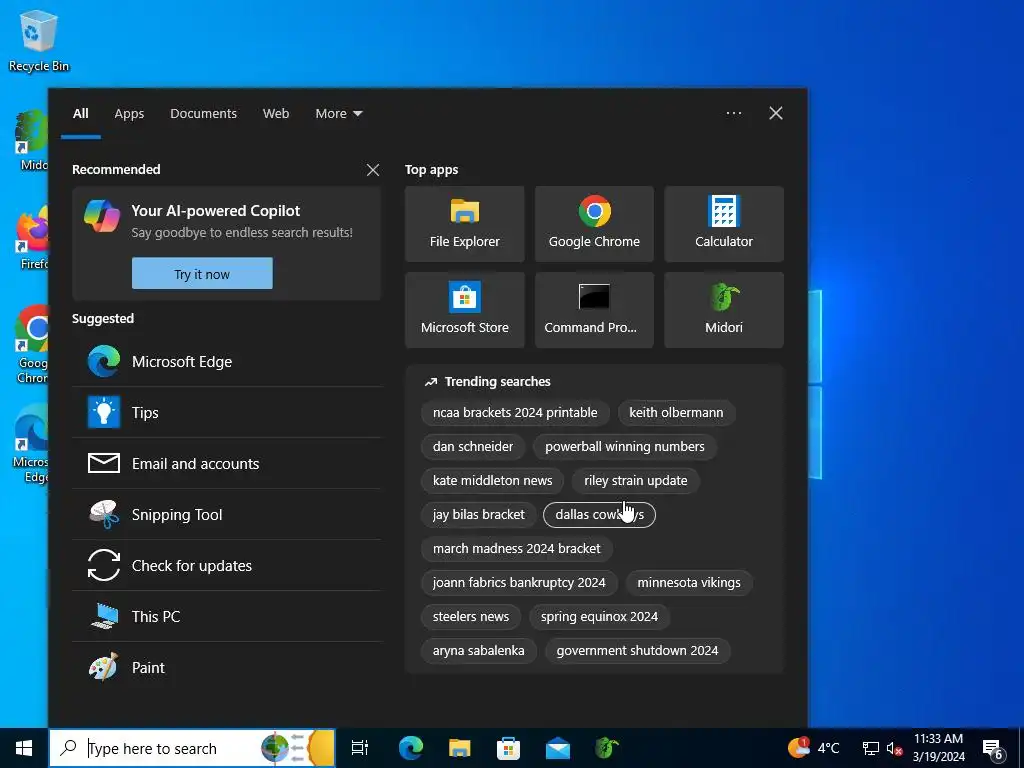Open the search panel options ellipsis
The image size is (1024, 768).
(733, 113)
